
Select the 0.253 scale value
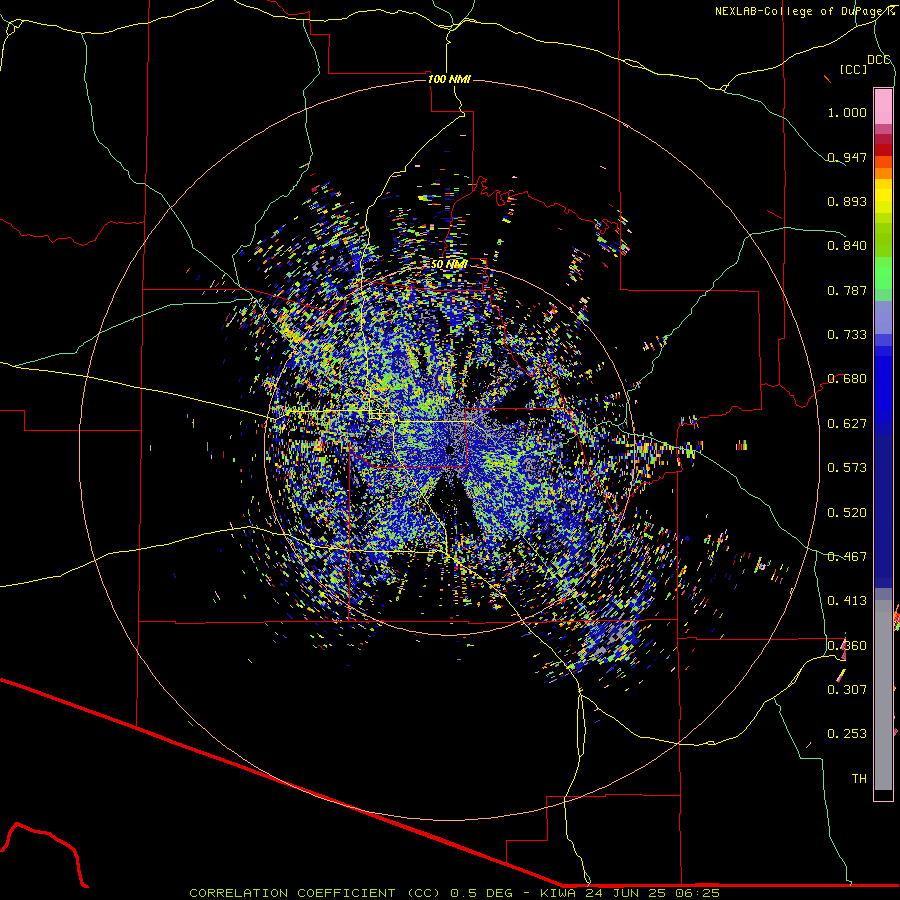coord(847,734)
